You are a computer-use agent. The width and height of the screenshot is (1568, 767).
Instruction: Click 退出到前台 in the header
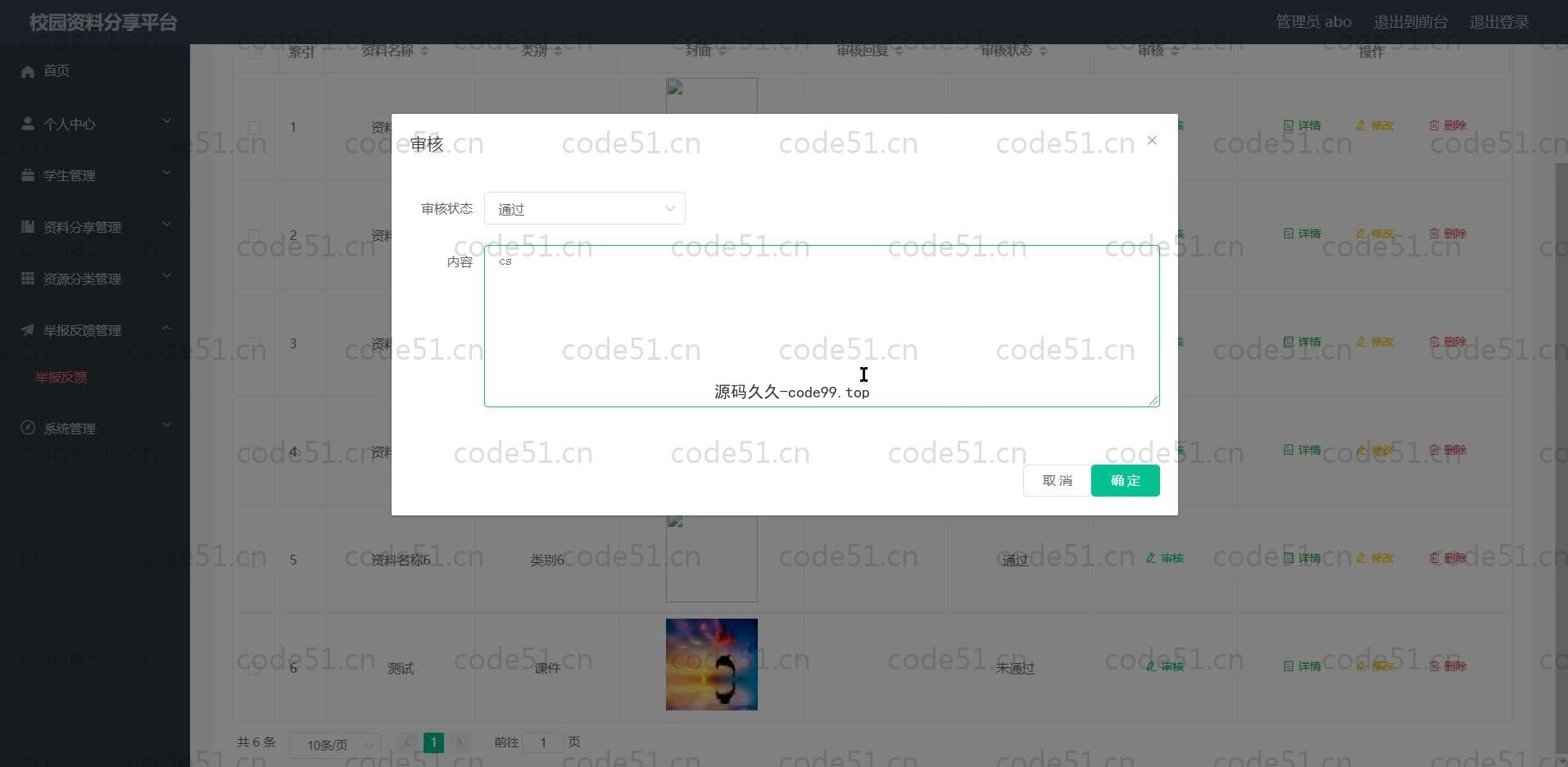click(1411, 22)
